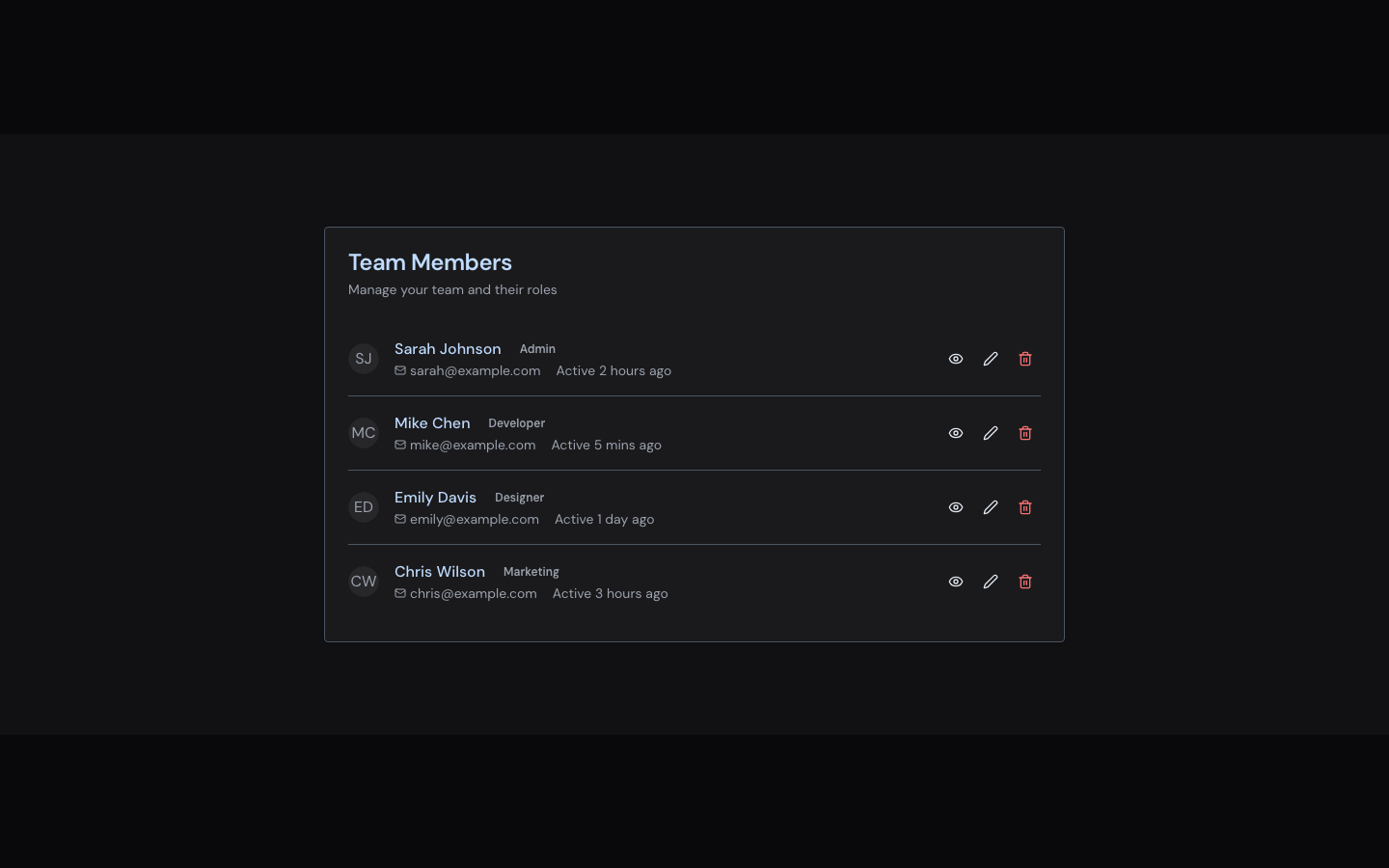Edit Sarah Johnson with the pencil icon
The height and width of the screenshot is (868, 1389).
point(991,359)
